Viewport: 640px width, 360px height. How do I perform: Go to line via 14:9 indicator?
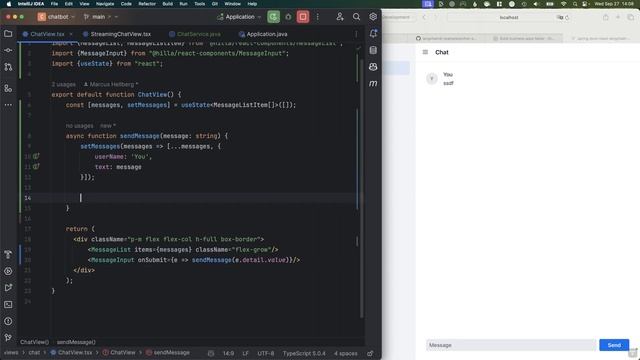coord(229,353)
